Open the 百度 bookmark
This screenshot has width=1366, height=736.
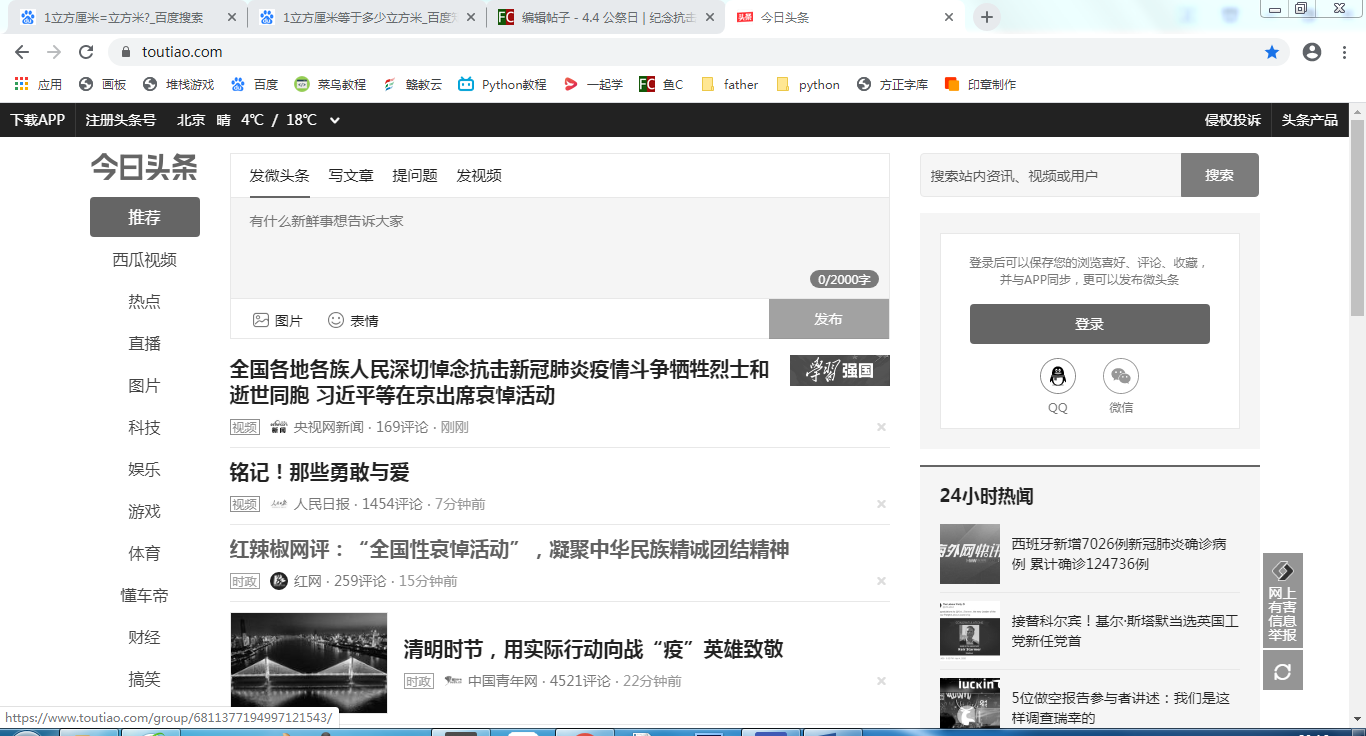point(254,84)
